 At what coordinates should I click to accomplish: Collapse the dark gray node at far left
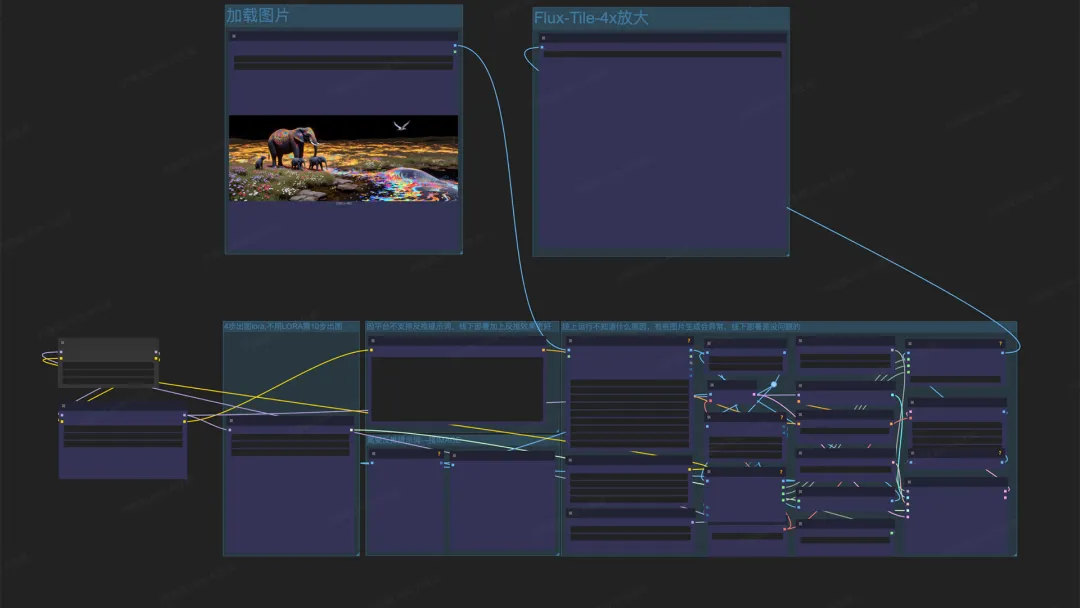coord(63,342)
